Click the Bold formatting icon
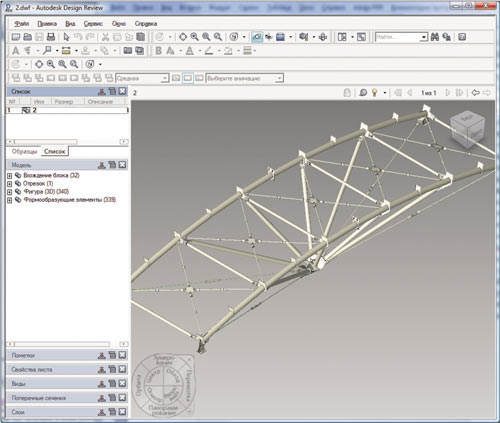Viewport: 500px width, 423px height. (159, 51)
